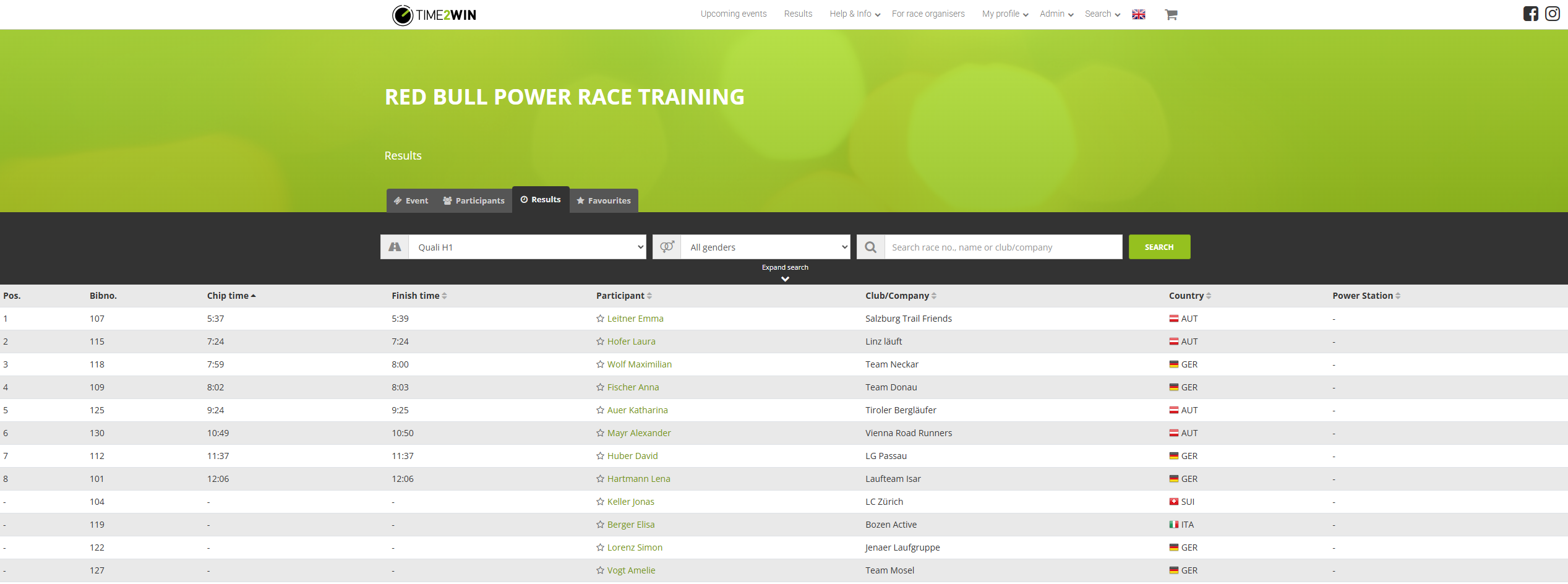Sort results by Participant
Viewport: 1568px width, 584px height.
[x=624, y=296]
